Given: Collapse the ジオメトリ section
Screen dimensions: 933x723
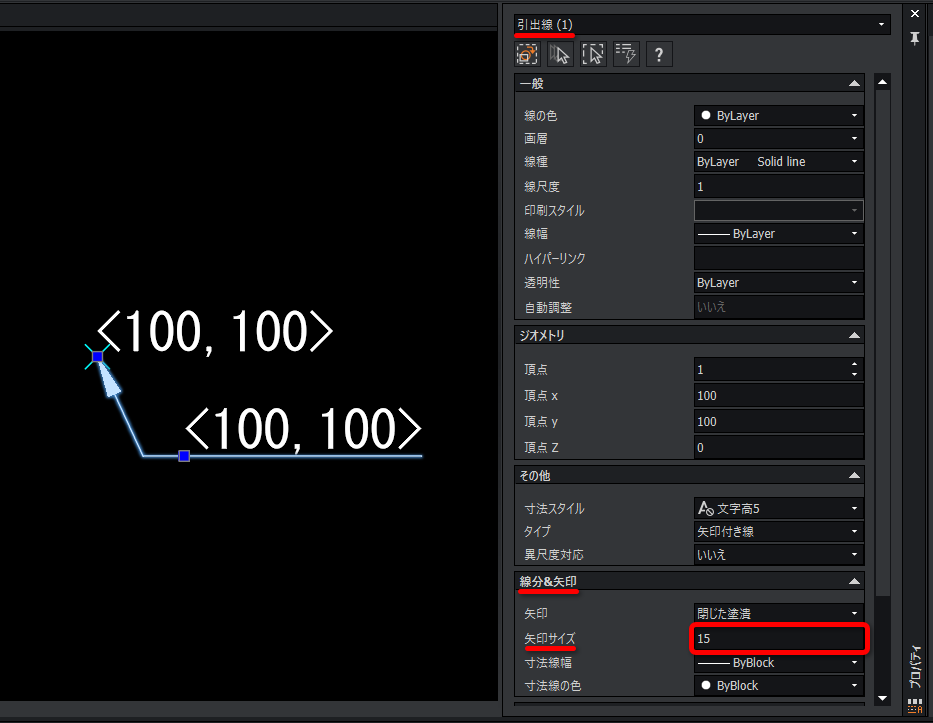Looking at the screenshot, I should coord(854,335).
